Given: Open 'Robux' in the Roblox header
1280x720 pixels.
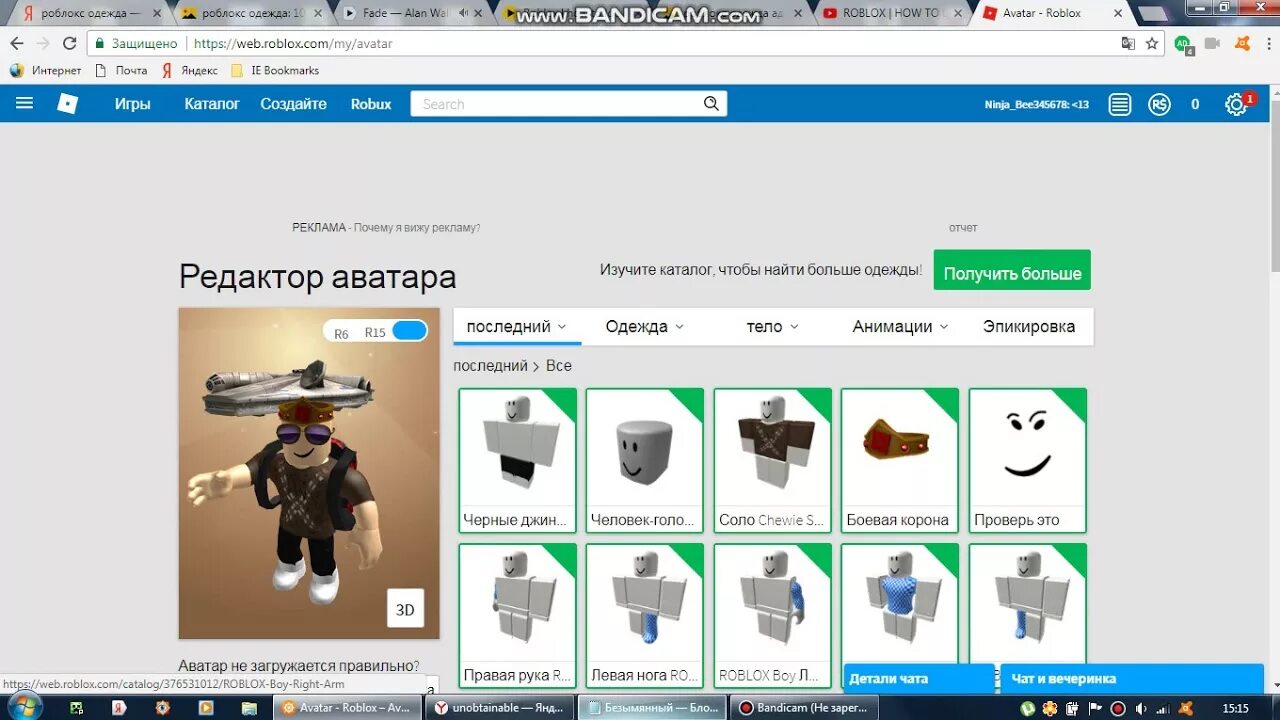Looking at the screenshot, I should tap(371, 104).
